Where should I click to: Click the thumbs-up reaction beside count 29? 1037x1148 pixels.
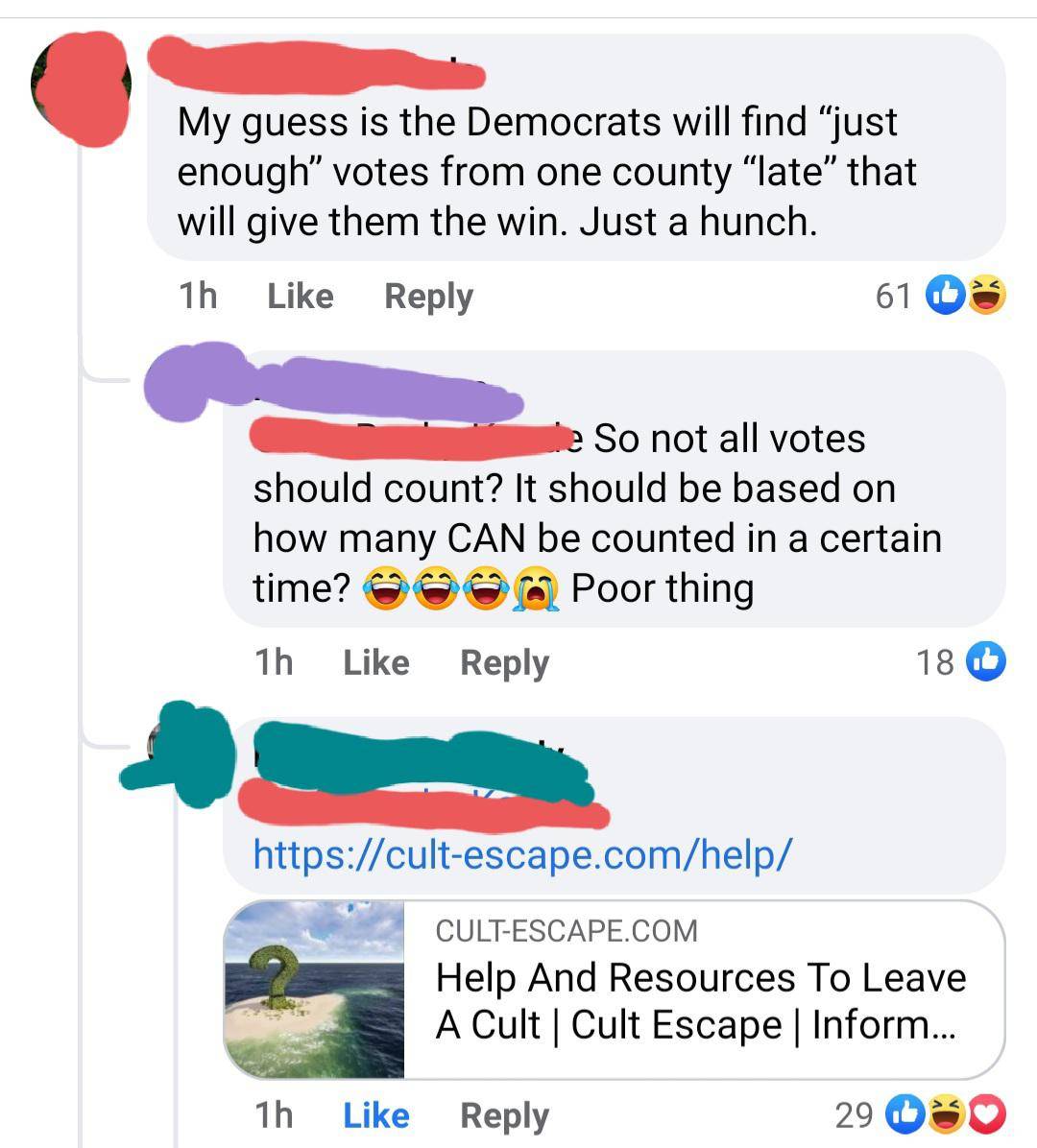[905, 1113]
